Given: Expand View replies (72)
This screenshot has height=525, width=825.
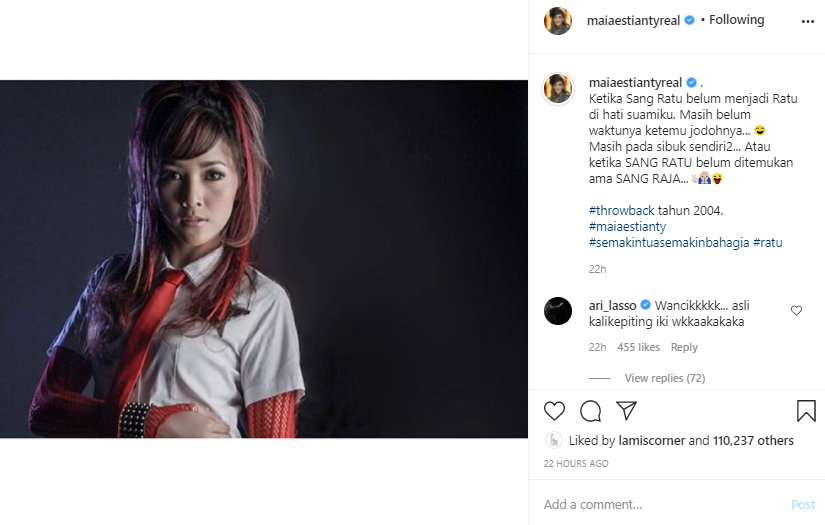Looking at the screenshot, I should point(665,378).
